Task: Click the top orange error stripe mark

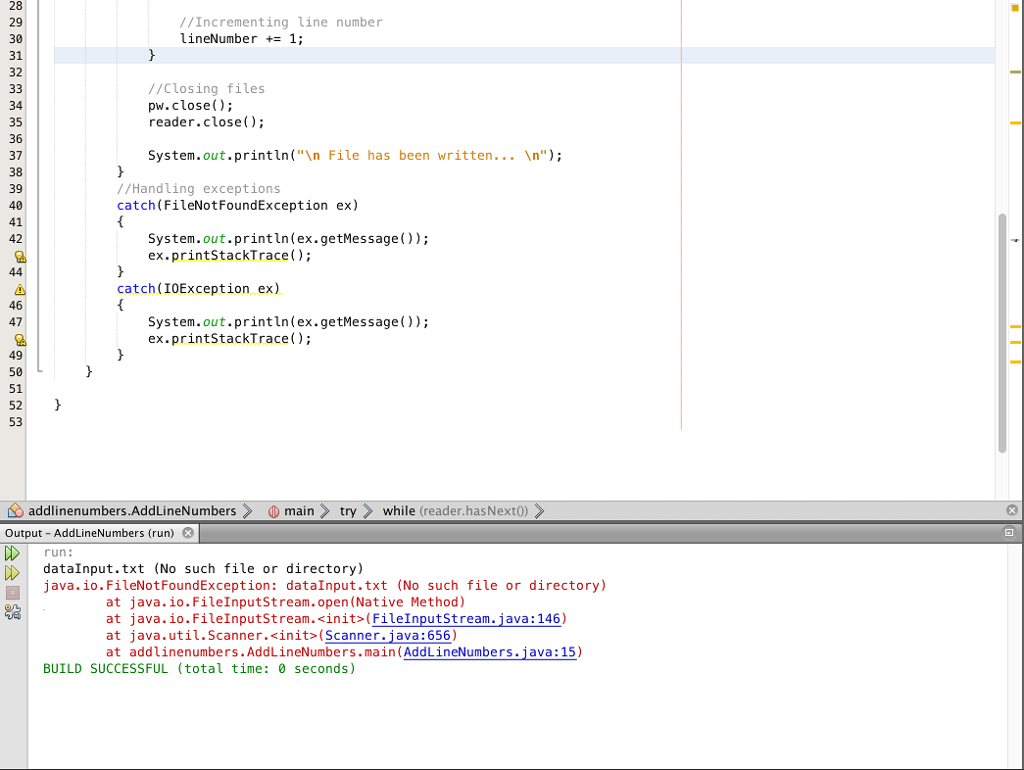Action: [x=1015, y=8]
